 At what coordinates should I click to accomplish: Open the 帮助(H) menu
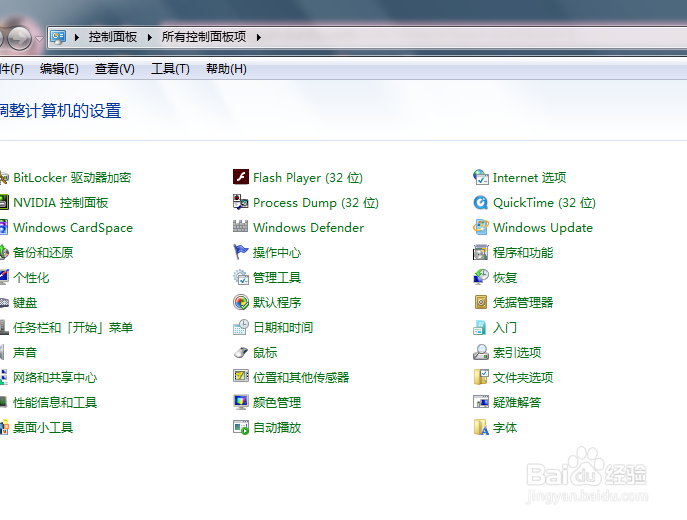[226, 69]
